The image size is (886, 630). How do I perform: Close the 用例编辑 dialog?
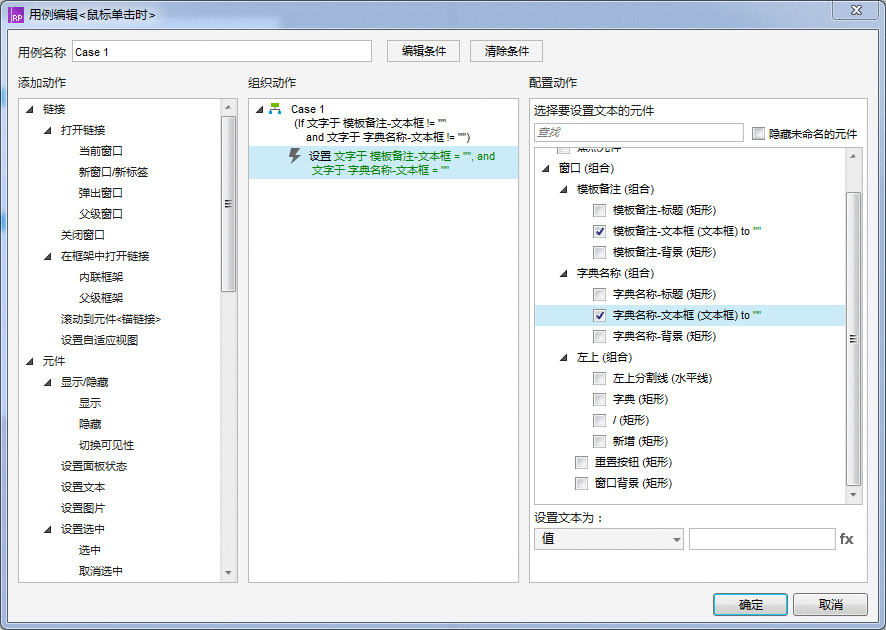[855, 10]
